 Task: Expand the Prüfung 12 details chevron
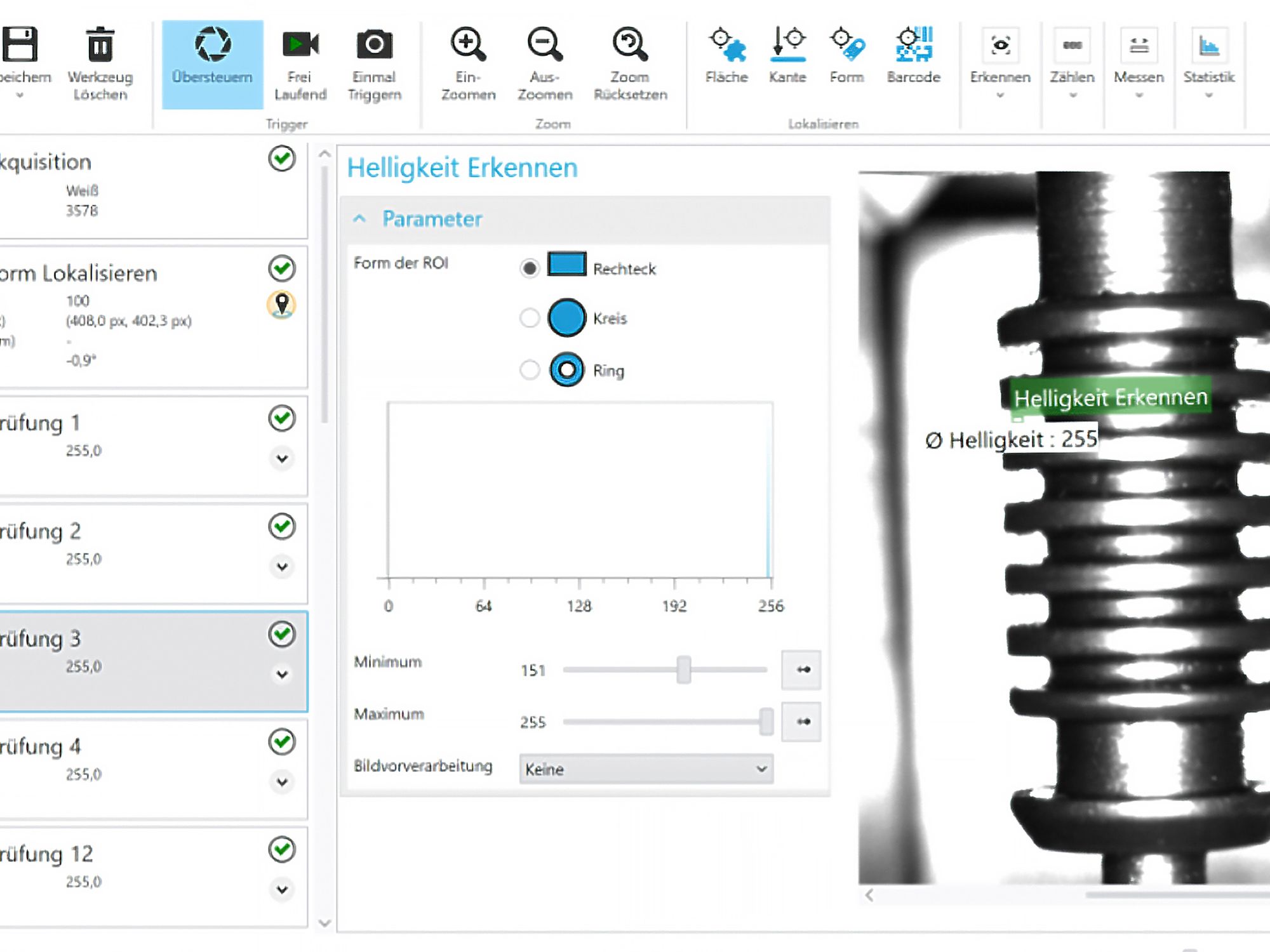(282, 889)
